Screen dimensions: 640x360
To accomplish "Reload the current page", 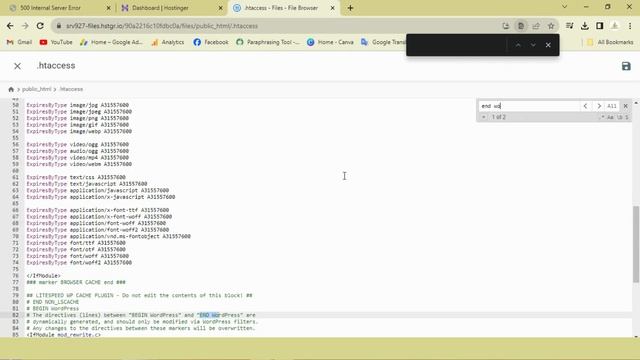I will pyautogui.click(x=40, y=26).
